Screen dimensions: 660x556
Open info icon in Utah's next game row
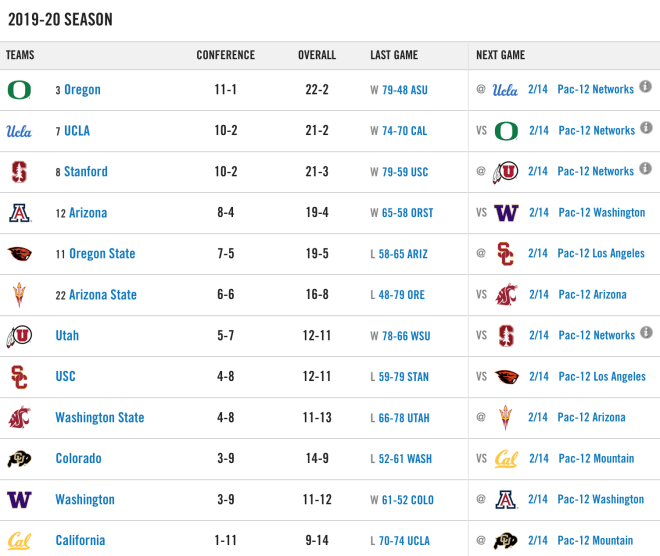click(646, 332)
